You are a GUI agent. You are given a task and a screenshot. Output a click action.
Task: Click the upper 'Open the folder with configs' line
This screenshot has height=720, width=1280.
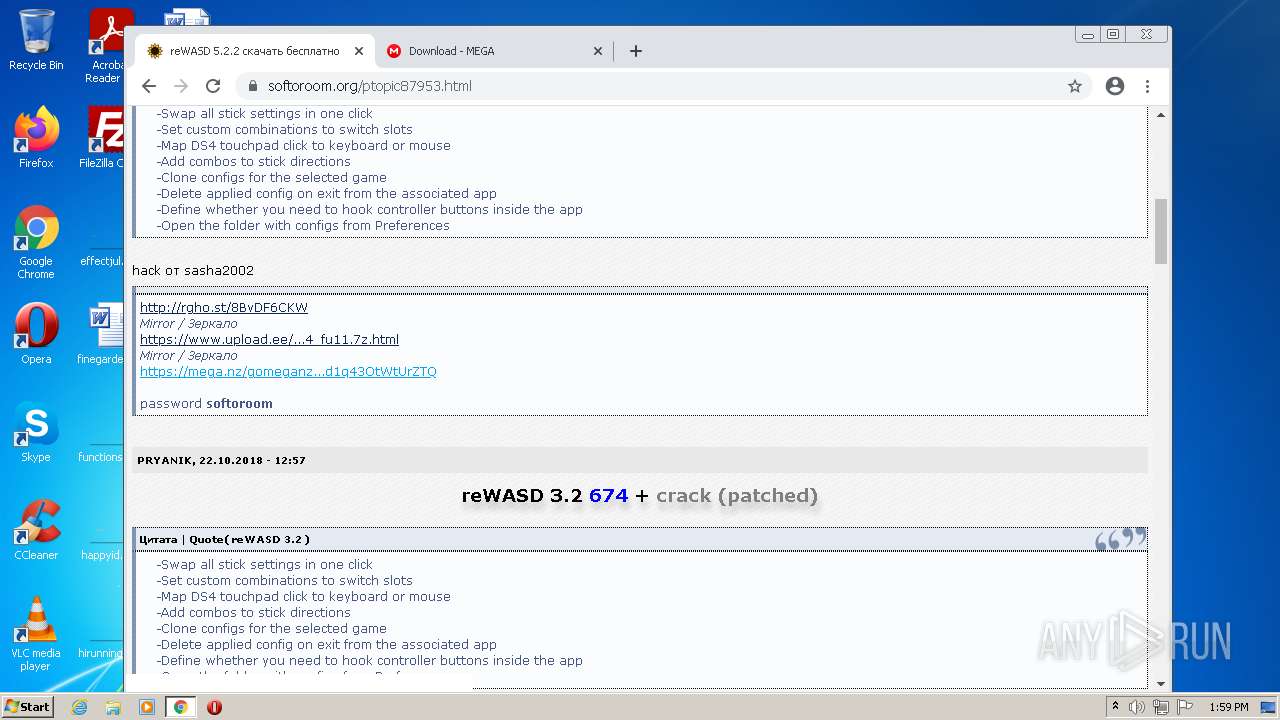pyautogui.click(x=303, y=225)
